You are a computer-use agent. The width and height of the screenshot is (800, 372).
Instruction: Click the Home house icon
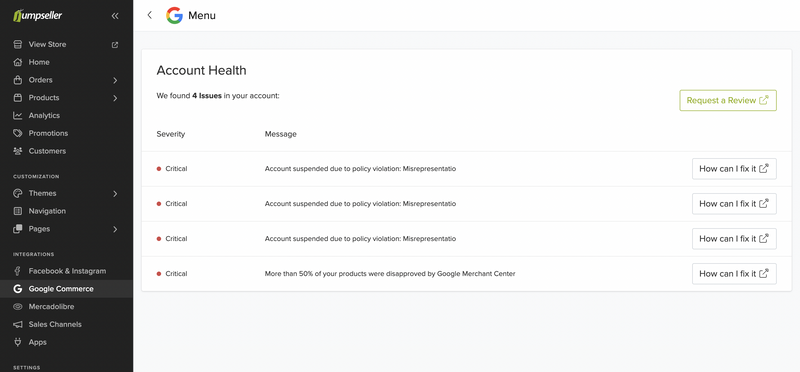(x=18, y=62)
